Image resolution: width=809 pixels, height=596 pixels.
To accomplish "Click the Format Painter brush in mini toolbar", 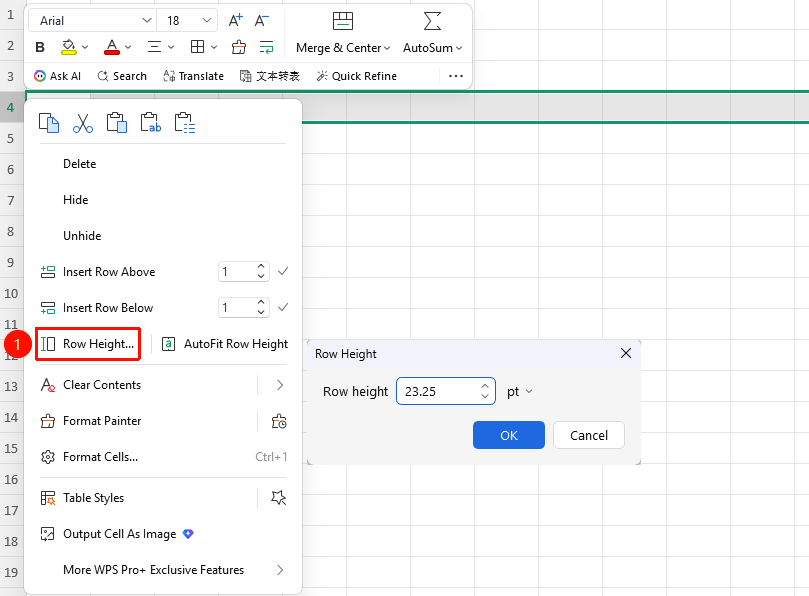I will pyautogui.click(x=238, y=47).
